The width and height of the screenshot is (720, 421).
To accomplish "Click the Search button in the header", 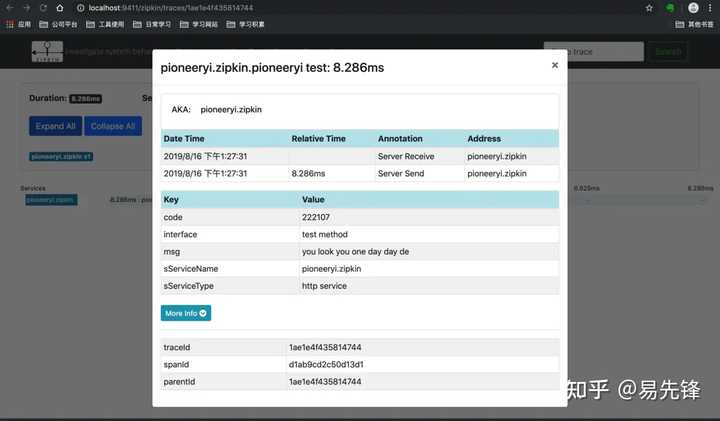I will [669, 51].
